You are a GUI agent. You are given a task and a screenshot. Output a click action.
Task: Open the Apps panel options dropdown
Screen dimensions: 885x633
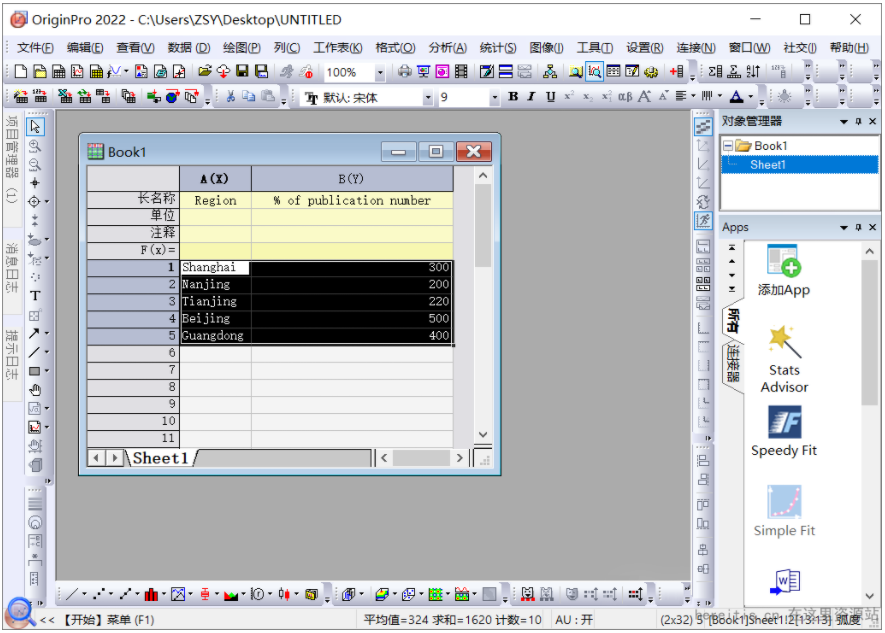[x=844, y=227]
